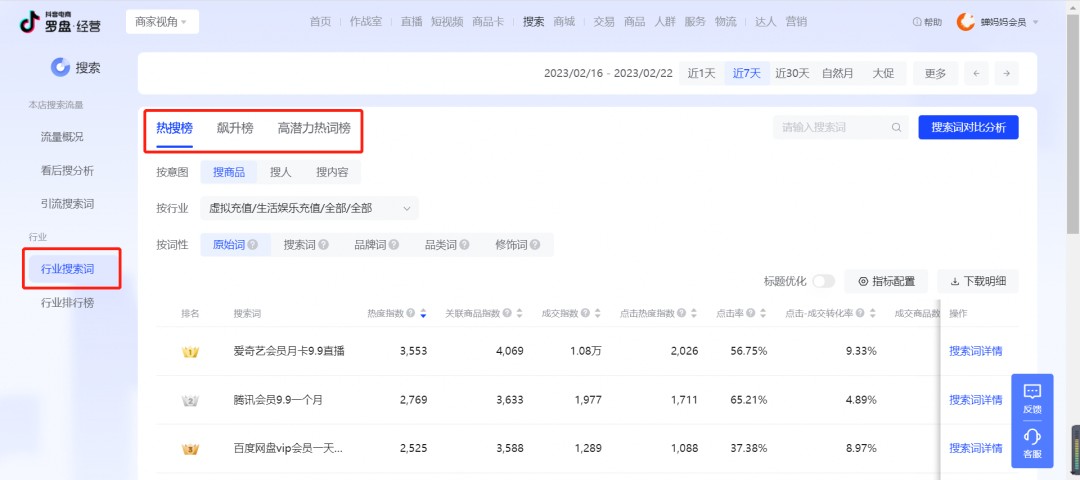Screen dimensions: 1080x480
Task: Click help icon beside 关联商品指数
Action: pos(507,313)
